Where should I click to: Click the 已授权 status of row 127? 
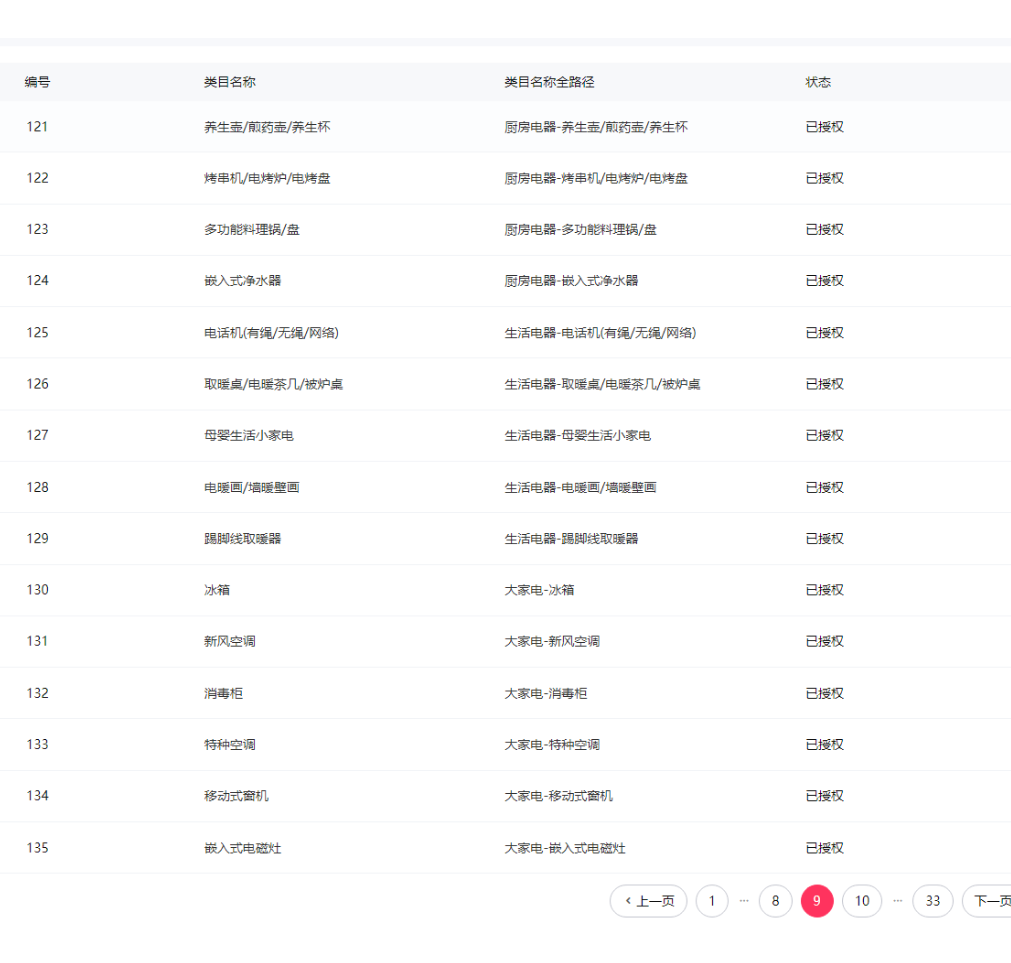824,435
